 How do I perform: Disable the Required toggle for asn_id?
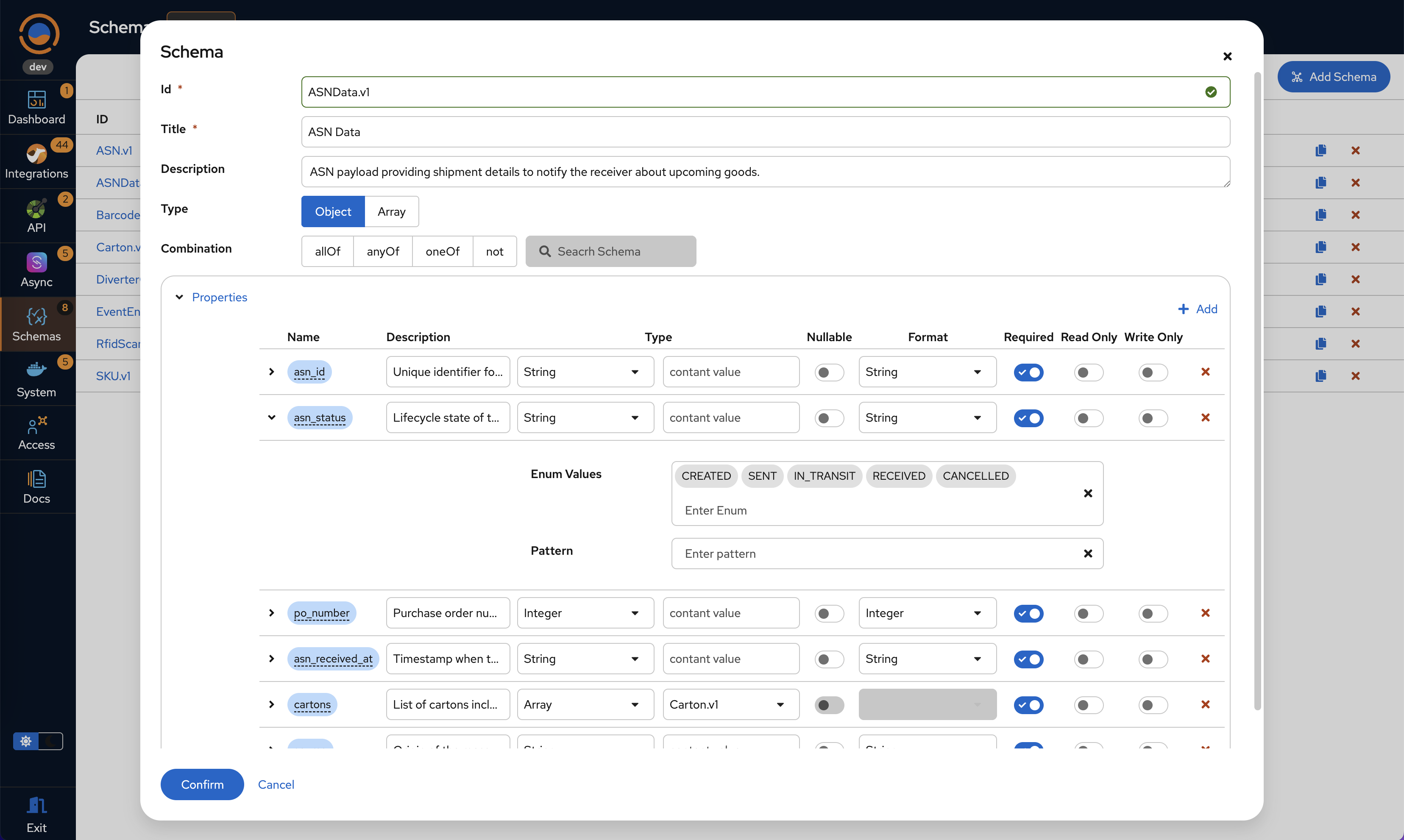pos(1028,373)
